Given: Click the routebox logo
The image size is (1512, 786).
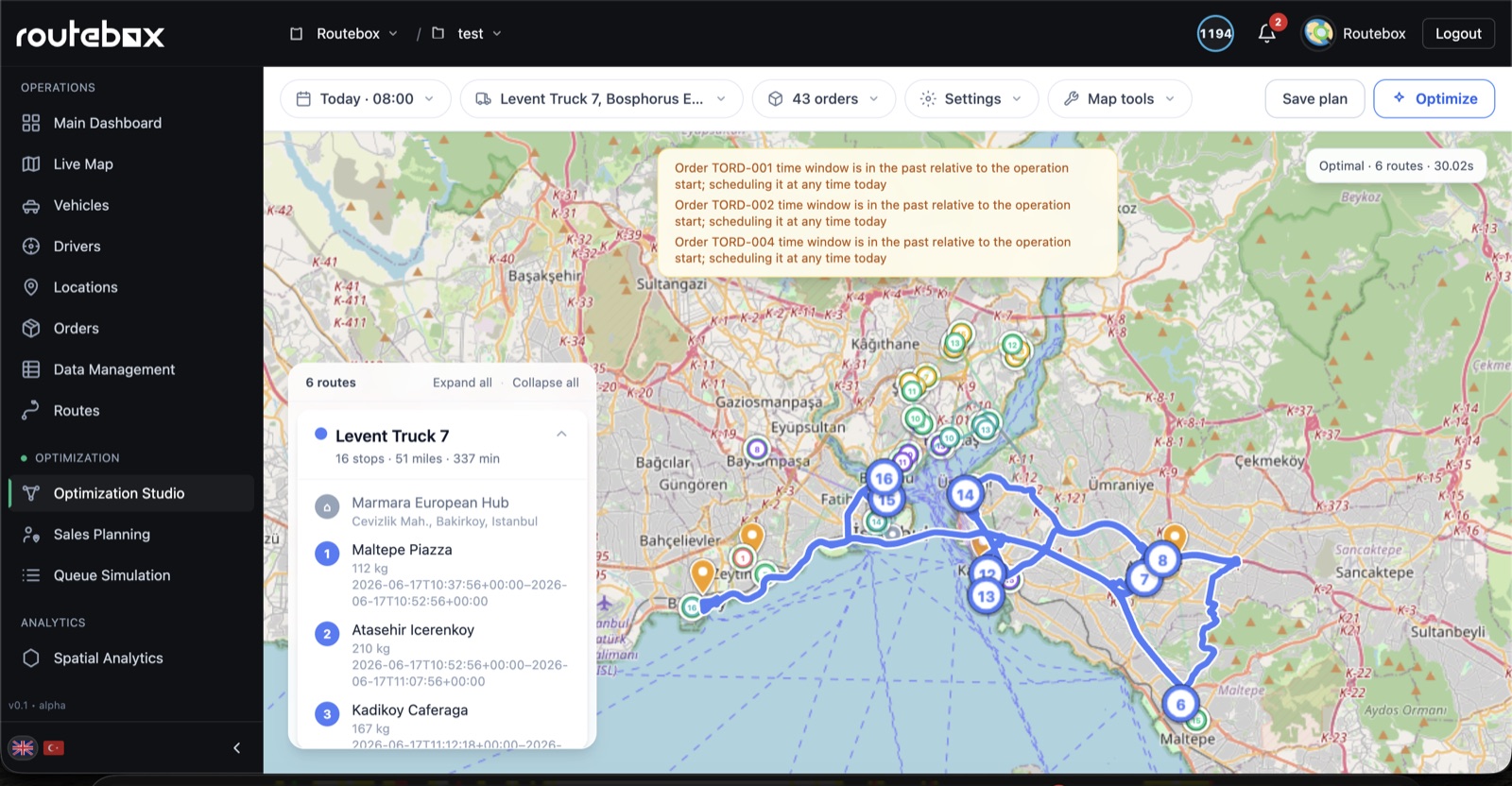Looking at the screenshot, I should coord(91,35).
